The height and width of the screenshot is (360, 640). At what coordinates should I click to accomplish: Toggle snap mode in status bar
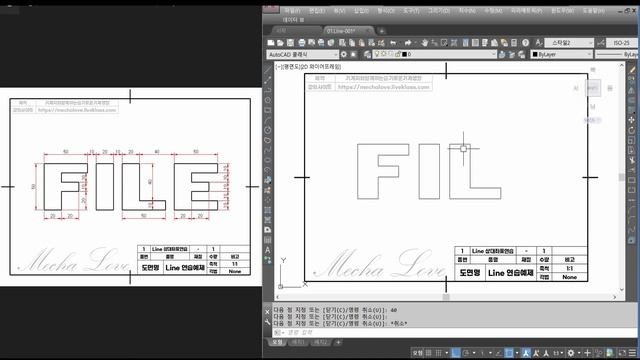coord(438,353)
